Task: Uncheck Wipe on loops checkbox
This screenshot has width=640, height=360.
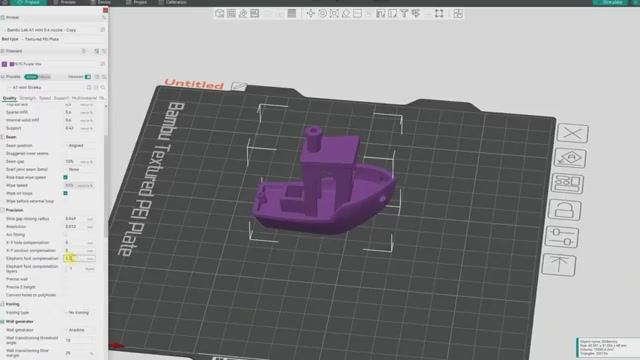Action: click(65, 193)
